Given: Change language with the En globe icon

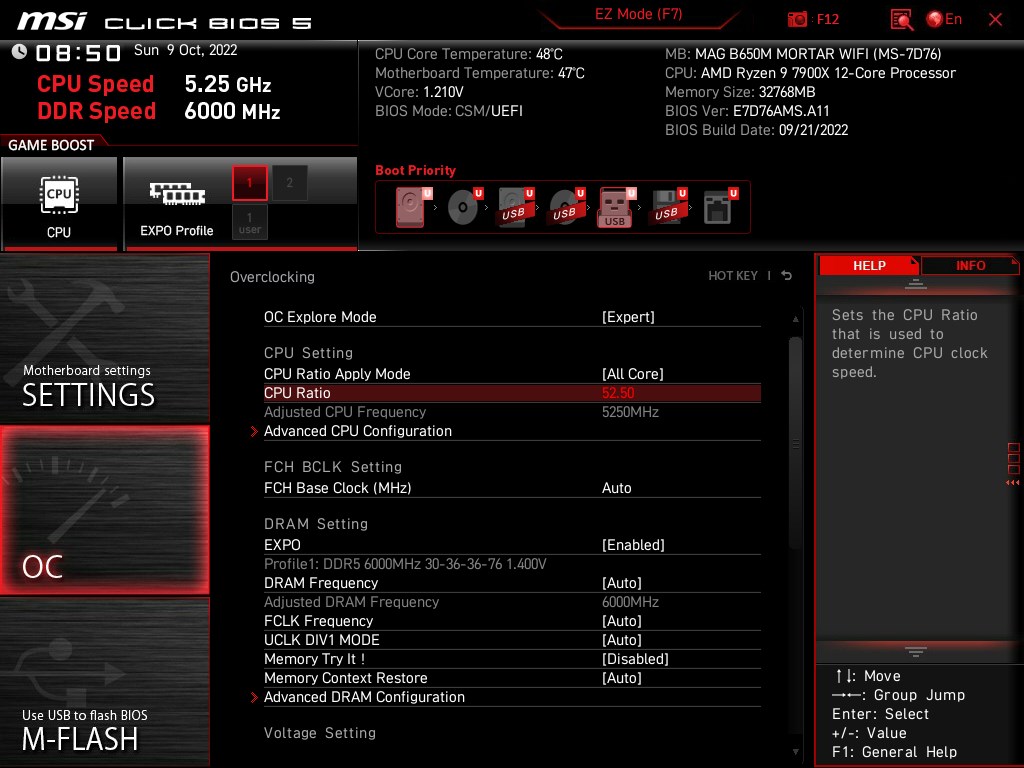Looking at the screenshot, I should pos(944,20).
